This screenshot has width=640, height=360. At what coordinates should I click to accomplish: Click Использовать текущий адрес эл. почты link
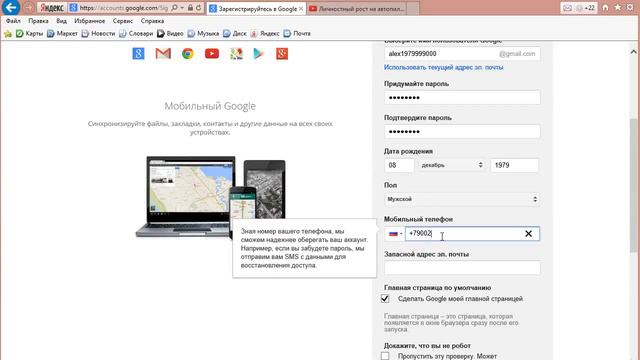pos(444,67)
